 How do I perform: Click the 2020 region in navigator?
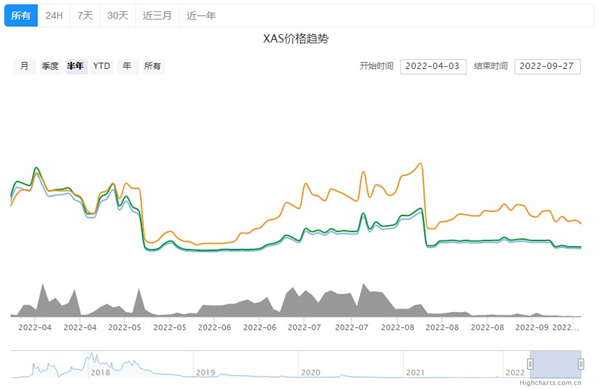[x=311, y=372]
